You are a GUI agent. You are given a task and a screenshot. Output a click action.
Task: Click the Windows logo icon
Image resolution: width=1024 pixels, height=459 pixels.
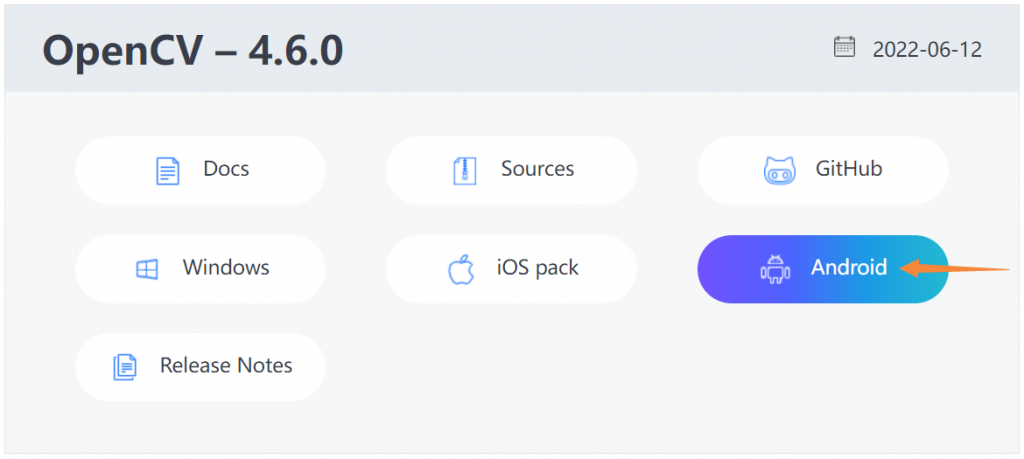pos(147,269)
